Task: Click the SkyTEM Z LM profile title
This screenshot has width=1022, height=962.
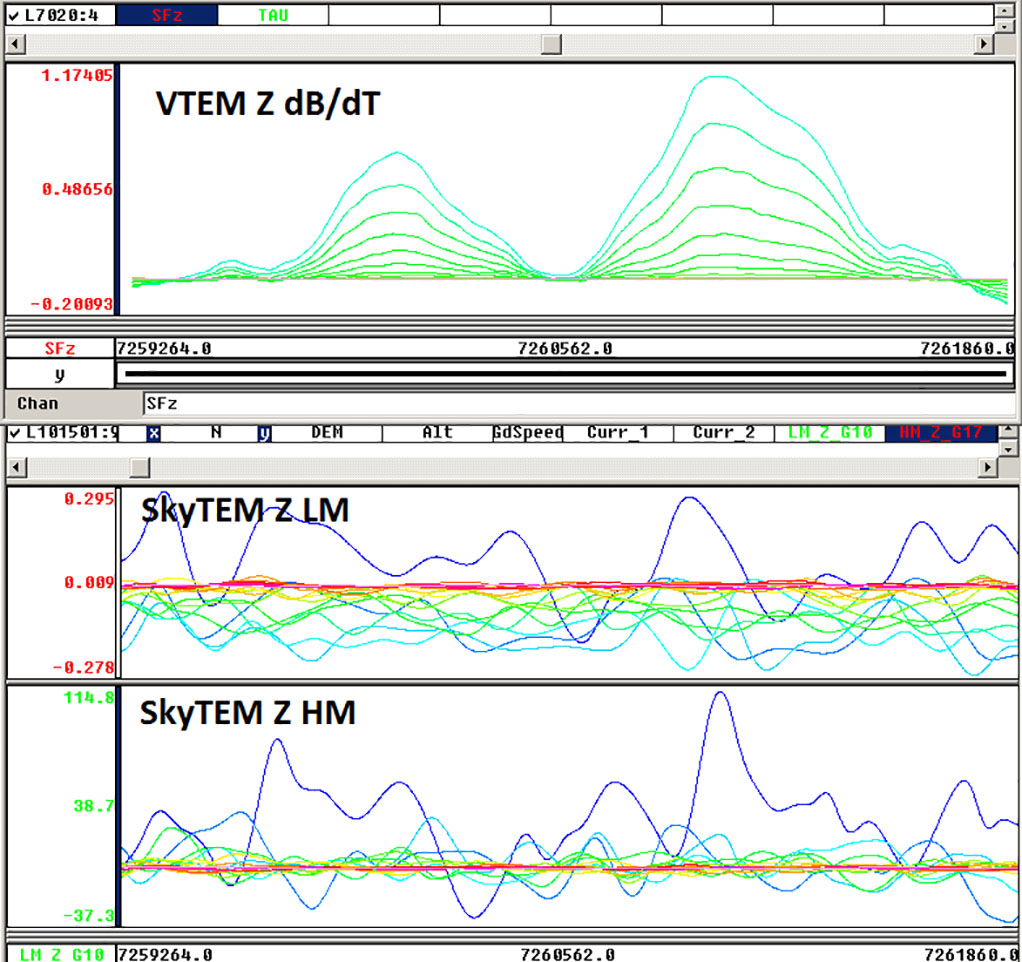Action: pos(245,510)
